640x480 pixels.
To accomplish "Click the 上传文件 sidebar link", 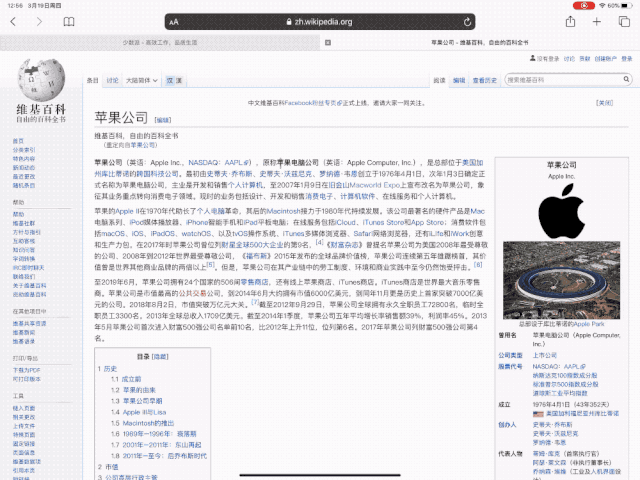I will (x=24, y=426).
